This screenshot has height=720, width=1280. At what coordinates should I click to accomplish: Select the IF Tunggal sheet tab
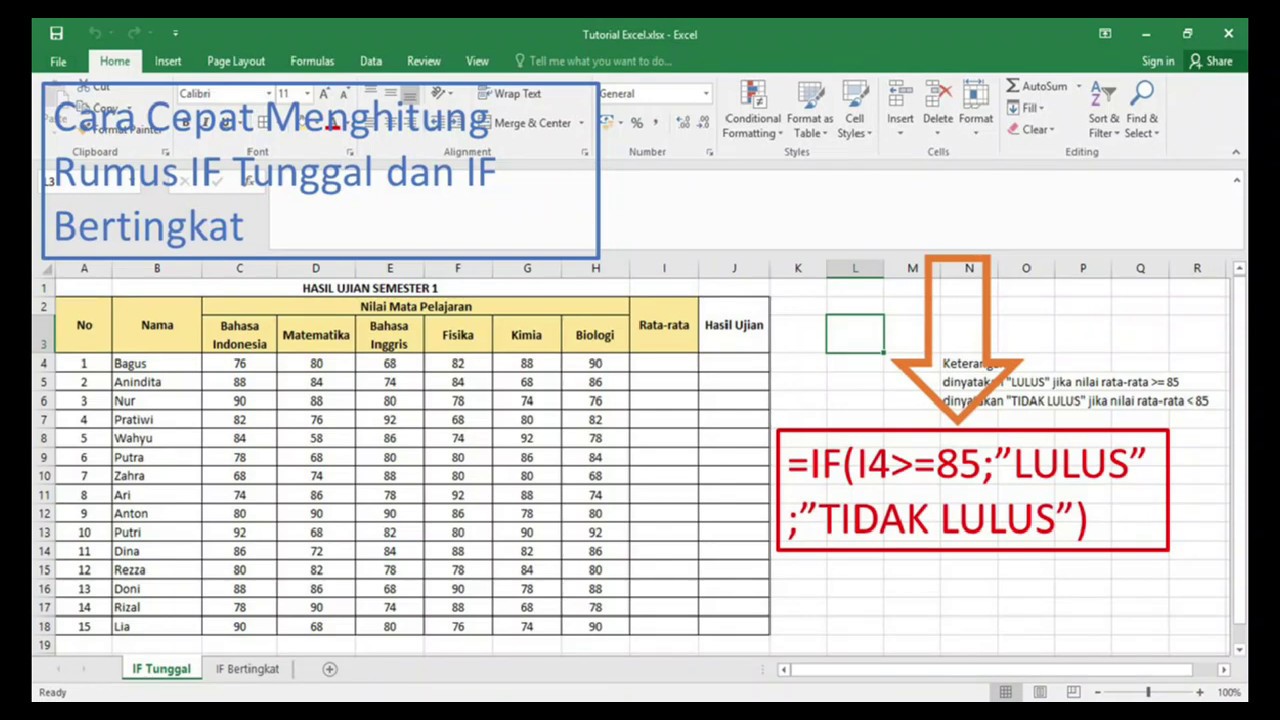click(x=161, y=669)
